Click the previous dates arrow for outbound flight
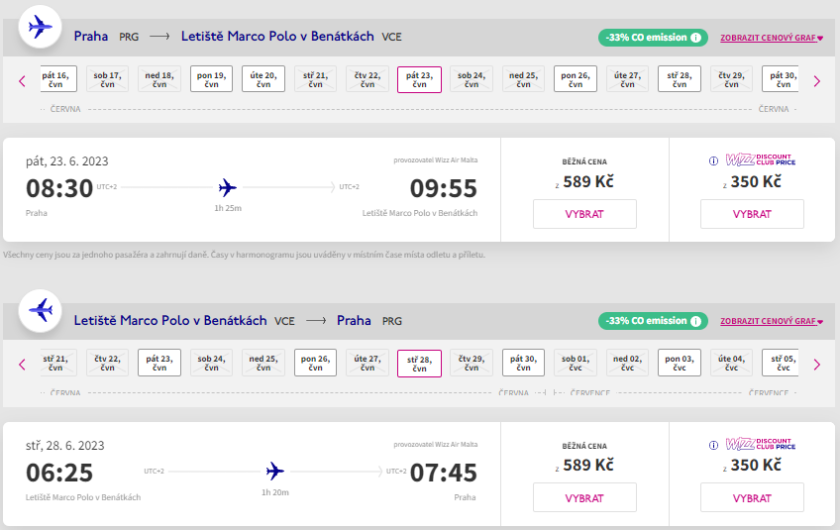This screenshot has width=840, height=530. pos(22,81)
